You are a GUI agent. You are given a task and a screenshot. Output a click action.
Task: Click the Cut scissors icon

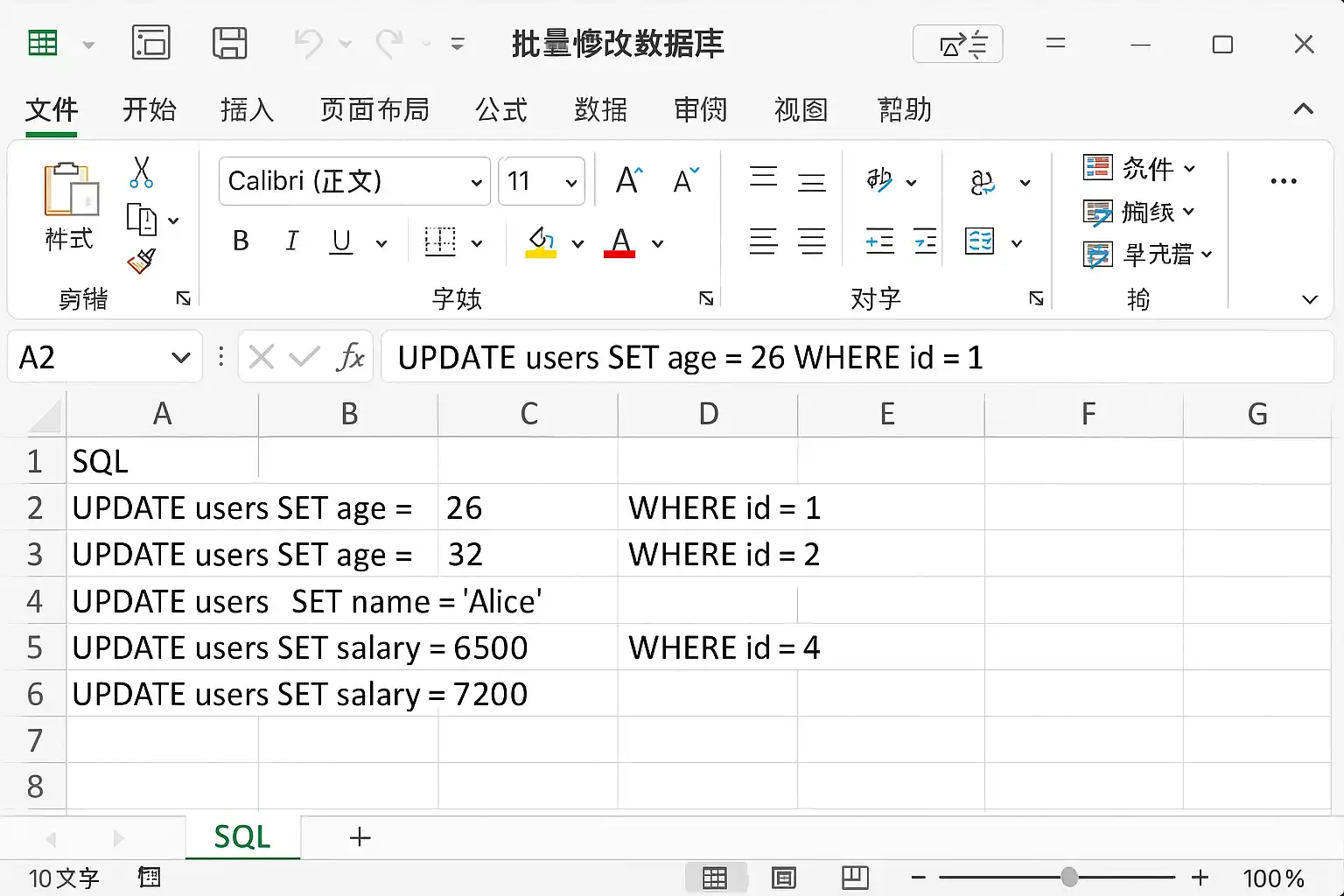coord(141,172)
